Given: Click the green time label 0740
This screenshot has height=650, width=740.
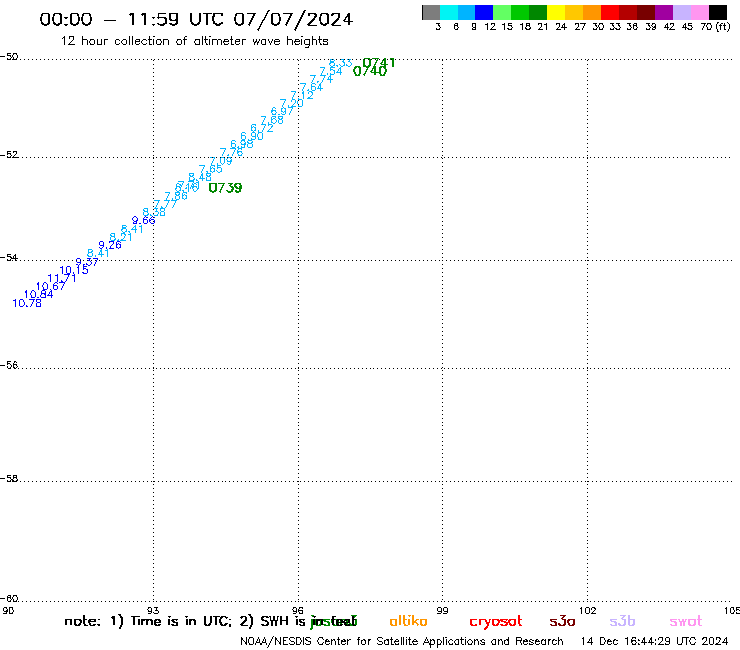Looking at the screenshot, I should 370,71.
